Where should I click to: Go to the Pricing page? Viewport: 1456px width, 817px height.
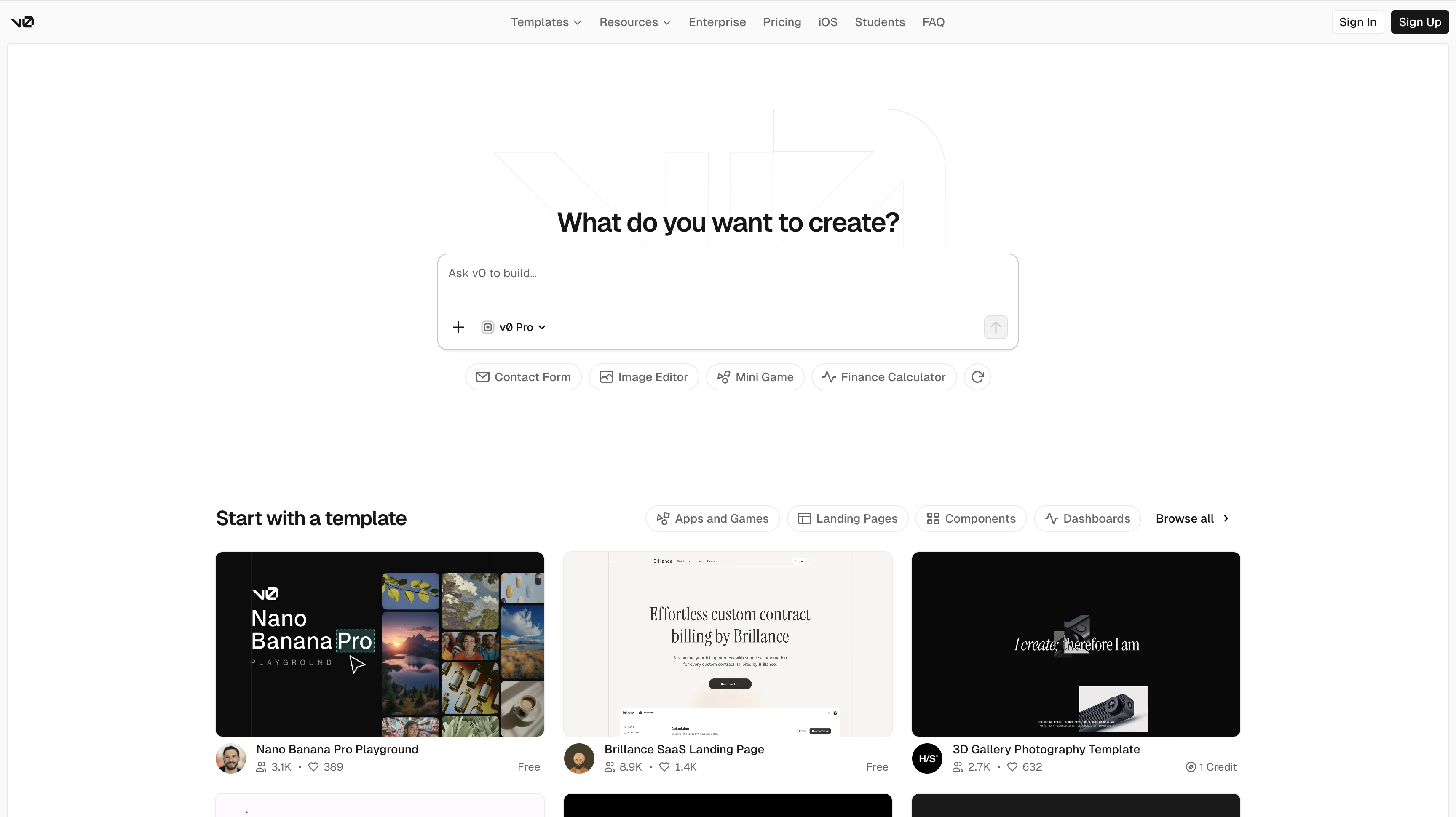(782, 22)
